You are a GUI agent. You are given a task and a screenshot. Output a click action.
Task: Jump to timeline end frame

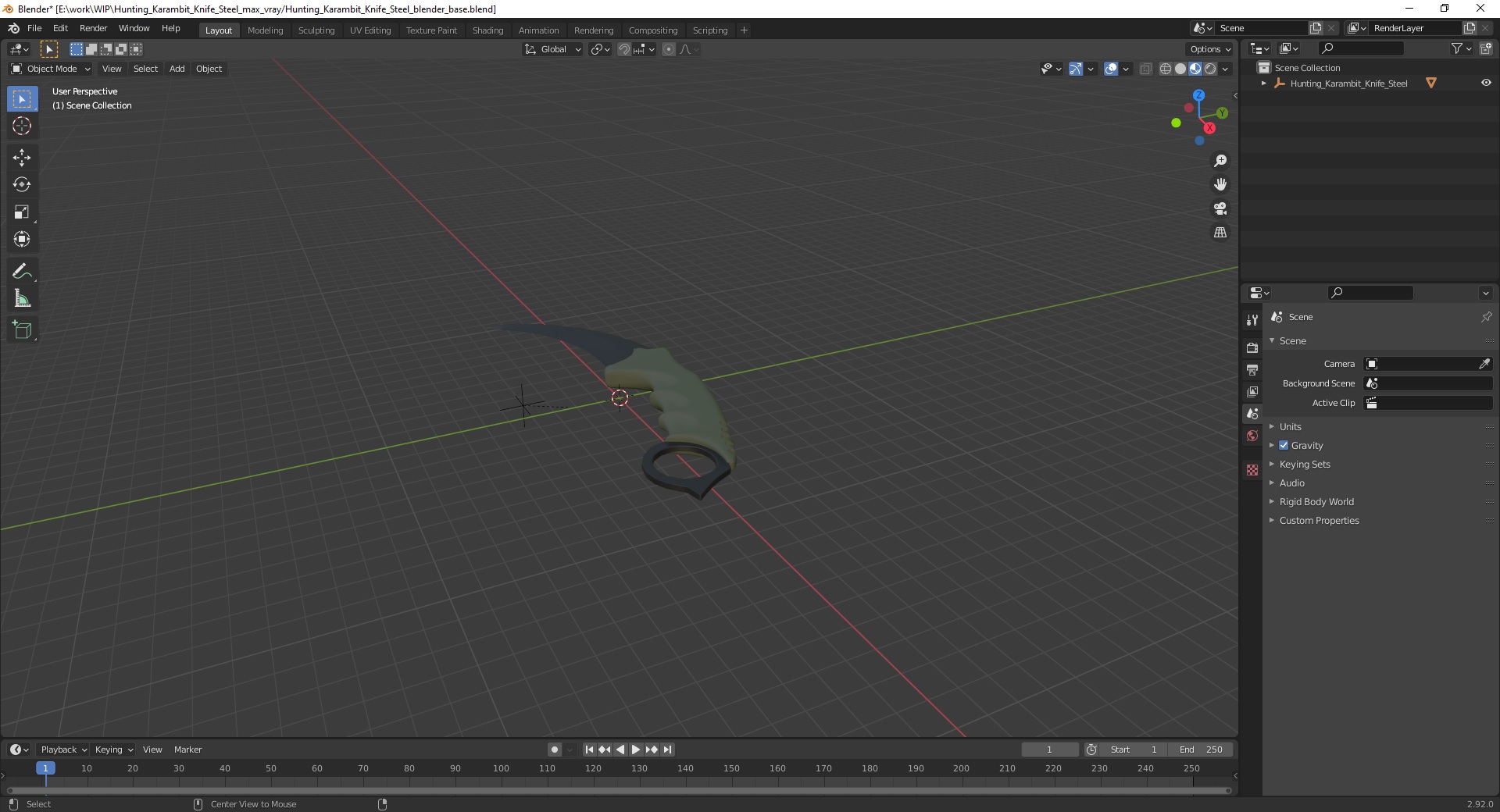point(667,750)
